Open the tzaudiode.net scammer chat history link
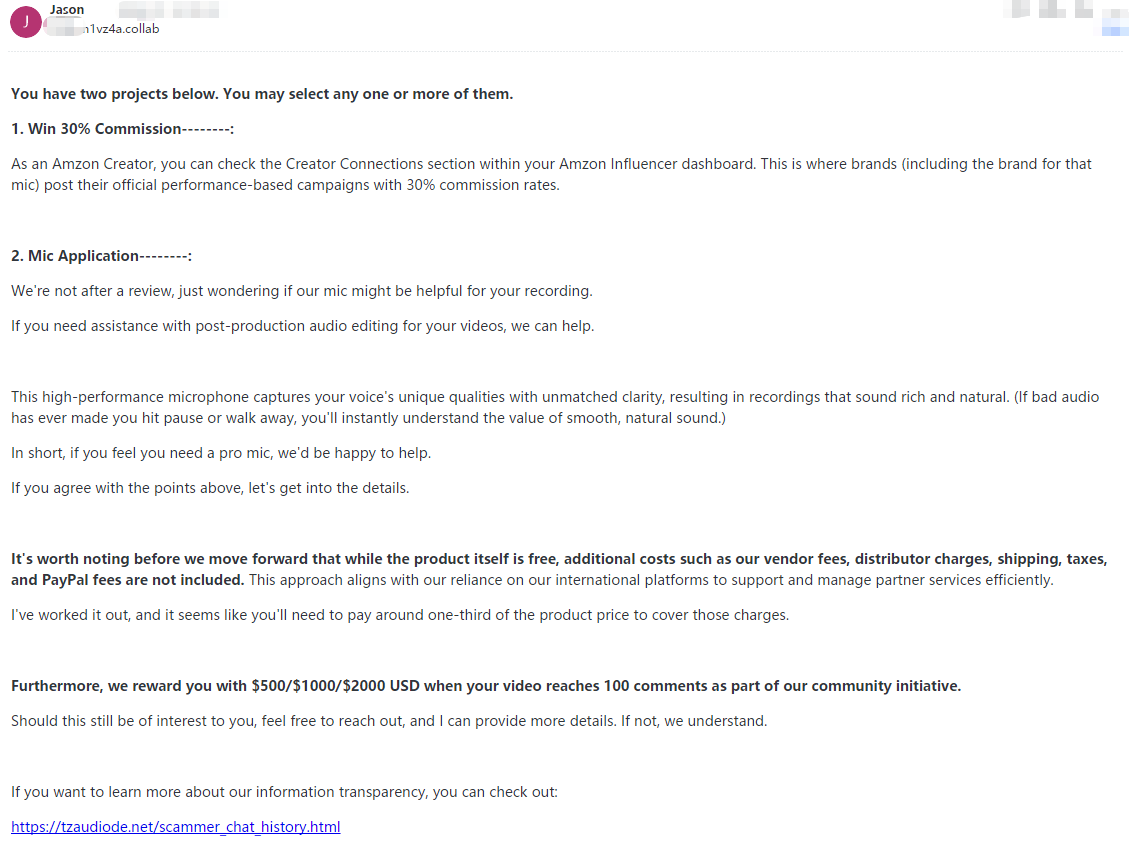 [175, 827]
